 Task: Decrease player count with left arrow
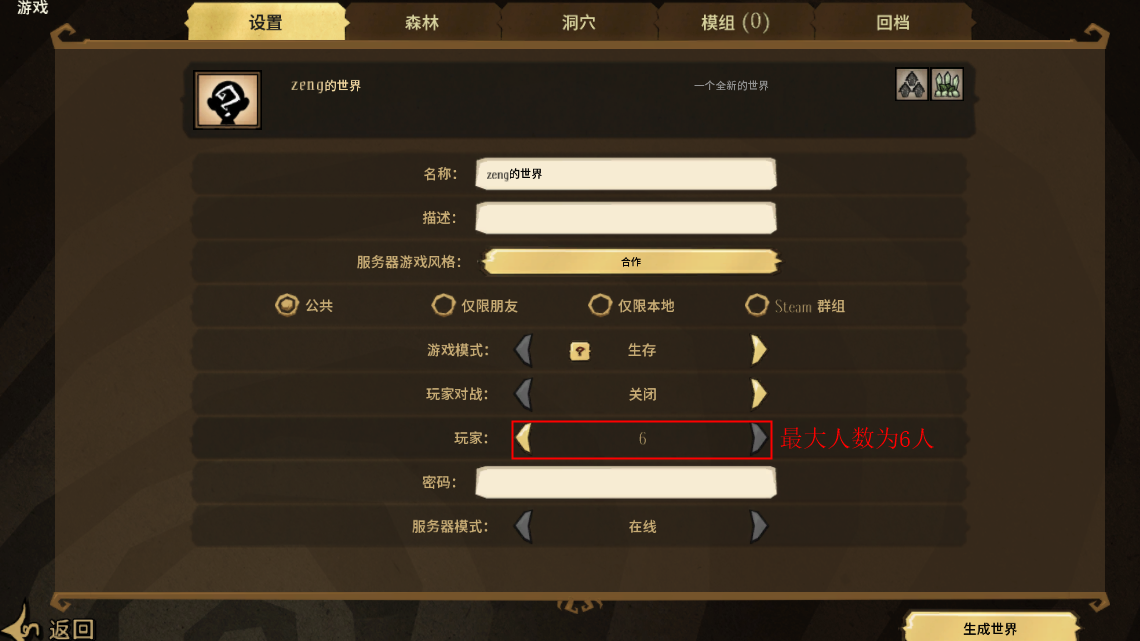point(523,438)
